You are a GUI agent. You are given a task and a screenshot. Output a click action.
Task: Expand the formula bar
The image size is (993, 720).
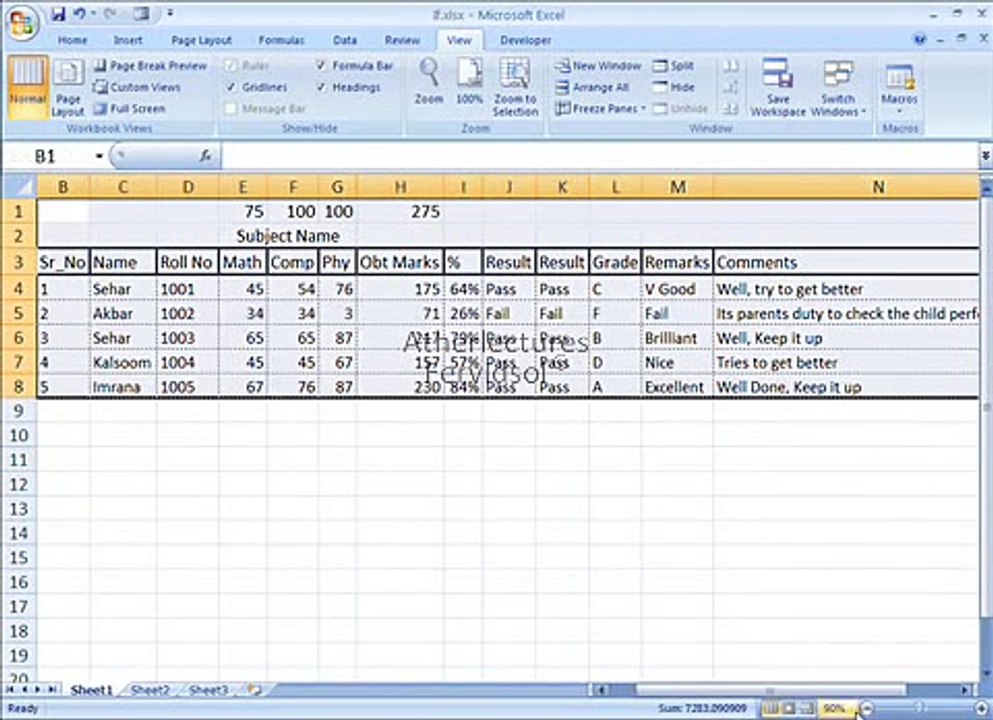click(x=985, y=156)
